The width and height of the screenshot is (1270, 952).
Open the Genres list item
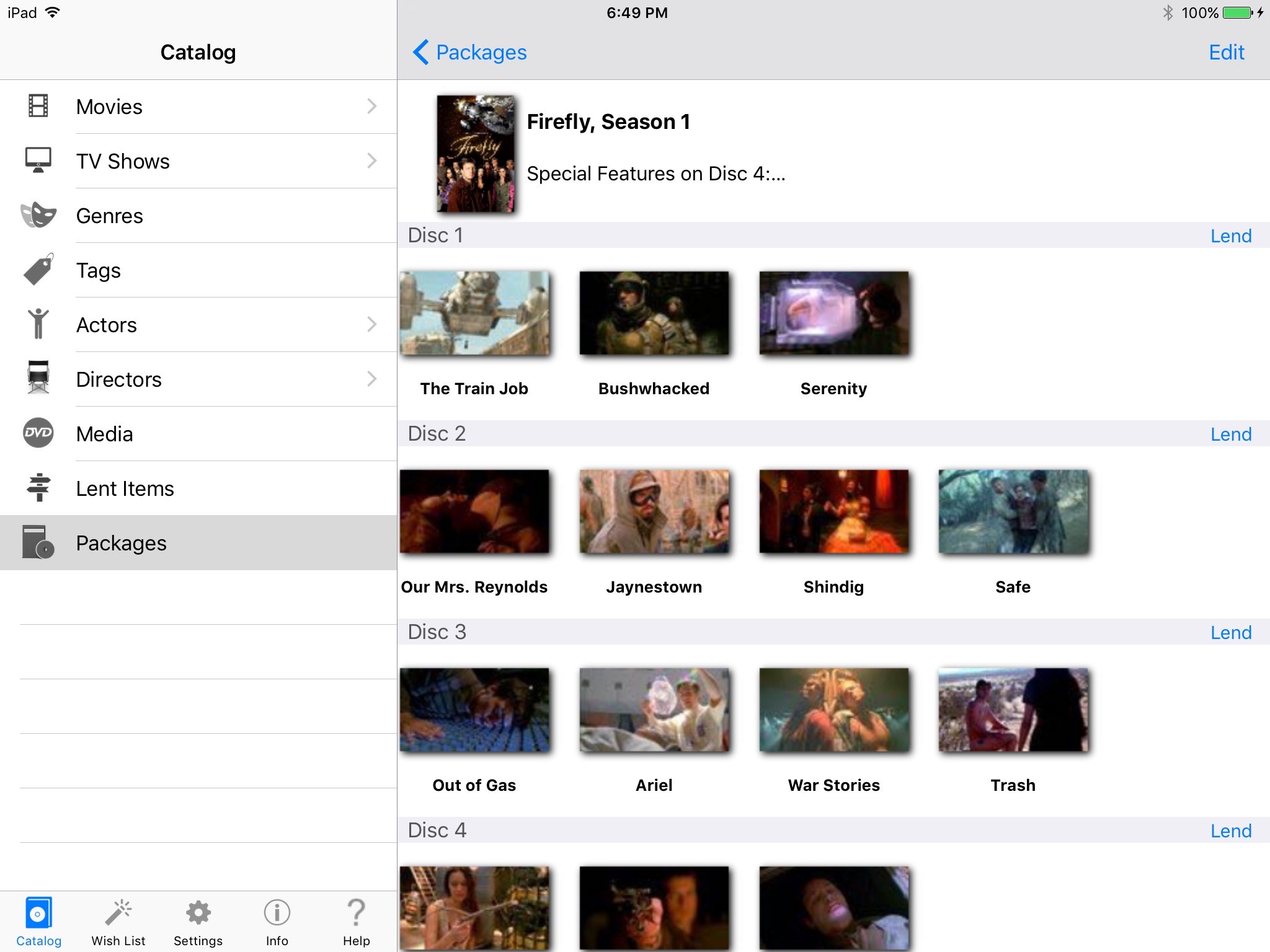[x=198, y=216]
